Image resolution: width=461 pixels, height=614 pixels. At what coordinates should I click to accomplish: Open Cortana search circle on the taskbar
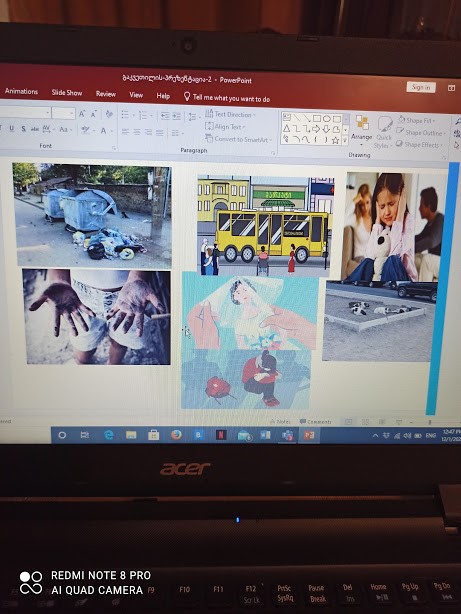click(62, 435)
